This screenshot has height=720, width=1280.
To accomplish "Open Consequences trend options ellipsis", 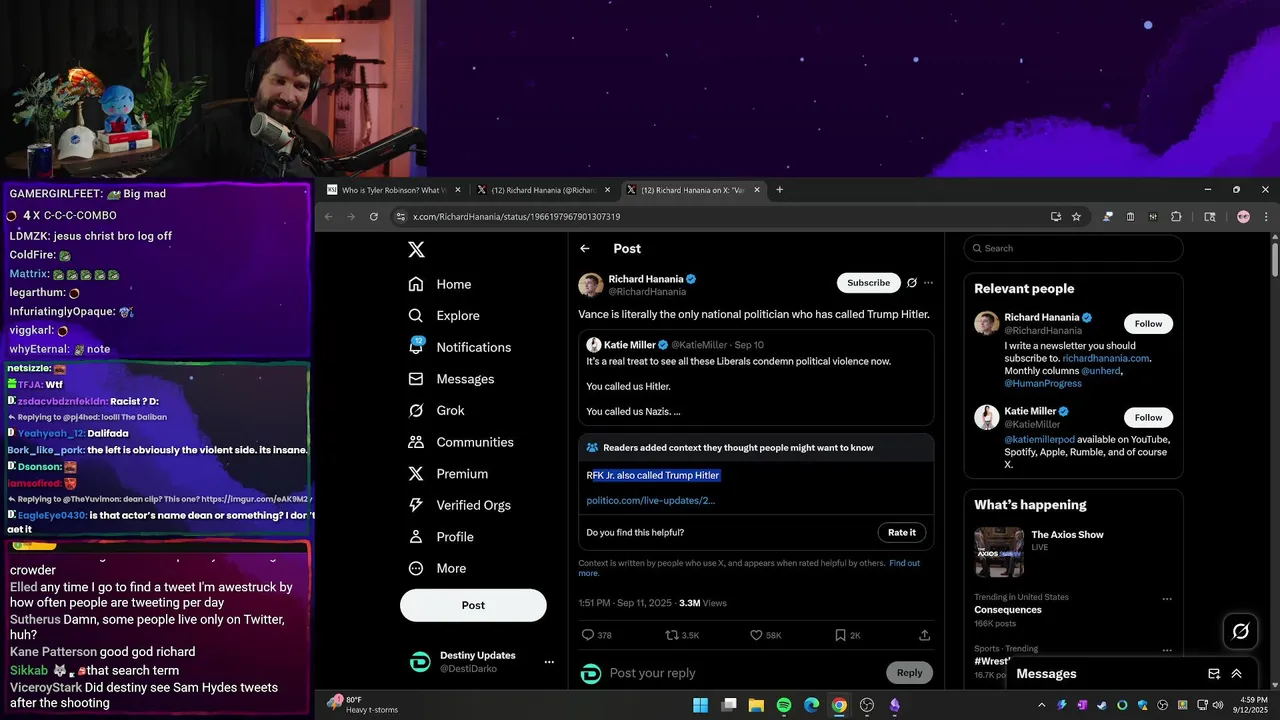I will [1166, 599].
